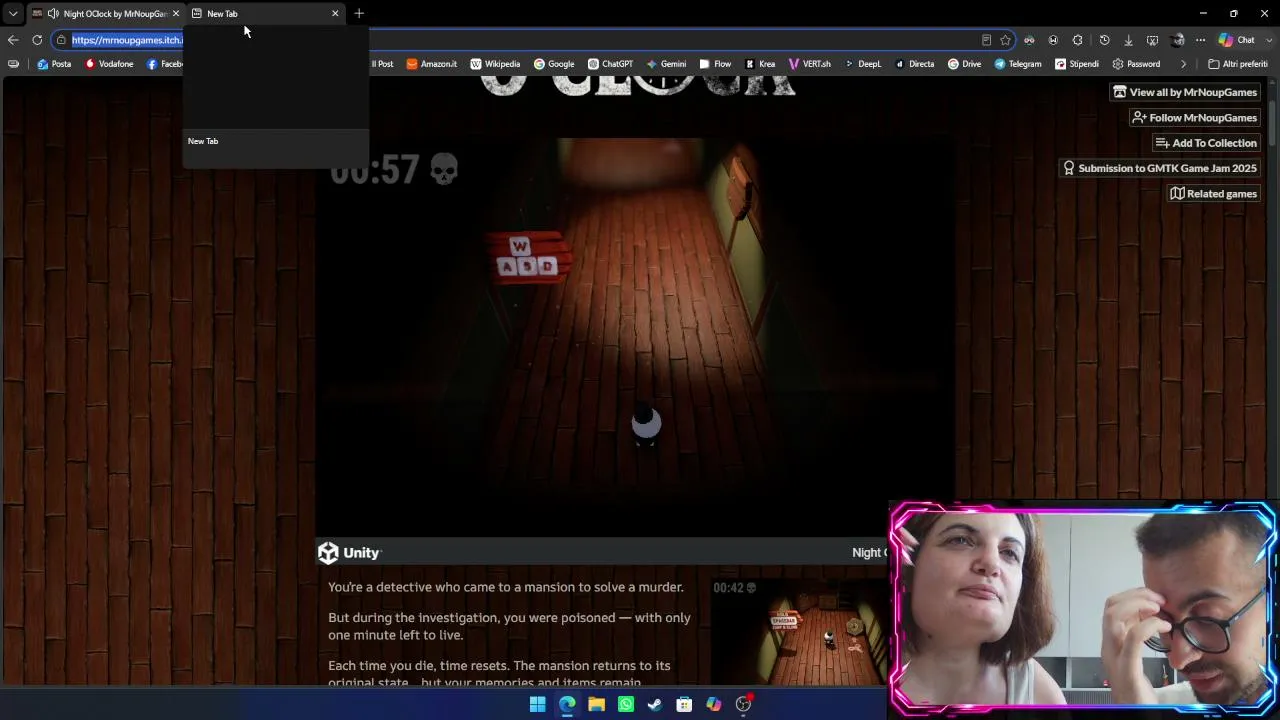Open File Explorer from the taskbar
This screenshot has height=720, width=1280.
click(x=596, y=704)
